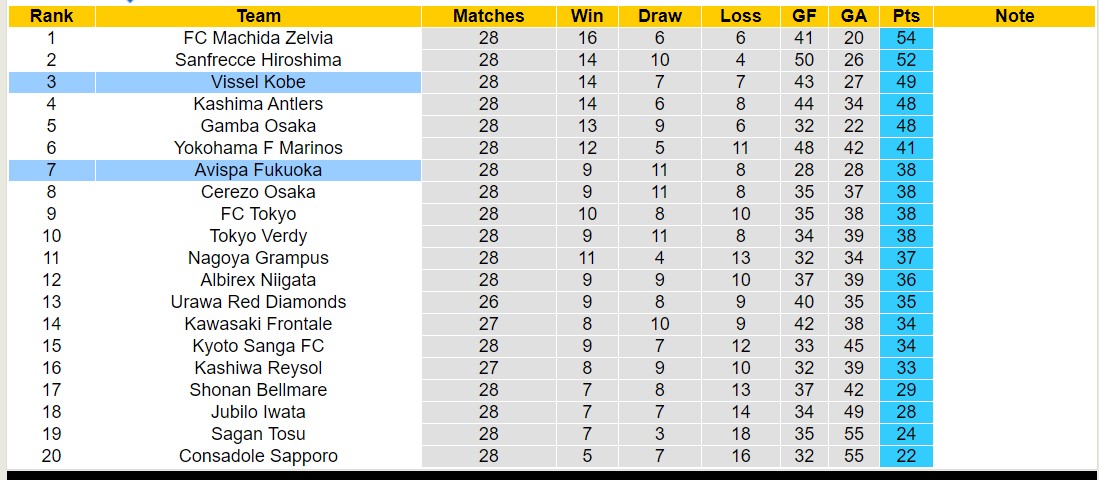Select the highlighted Vissel Kobe row
Viewport: 1099px width, 480px height.
258,82
